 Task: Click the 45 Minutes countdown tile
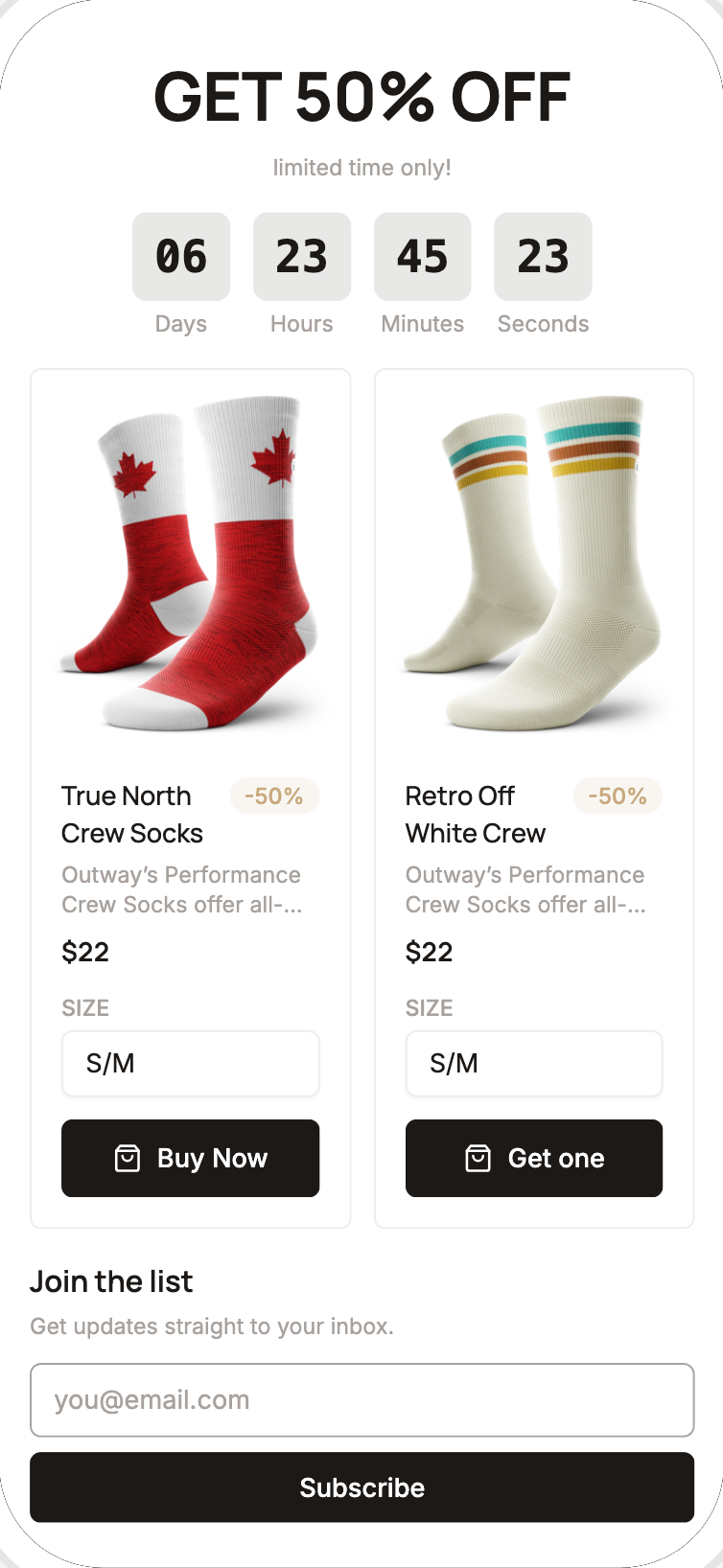pos(423,257)
